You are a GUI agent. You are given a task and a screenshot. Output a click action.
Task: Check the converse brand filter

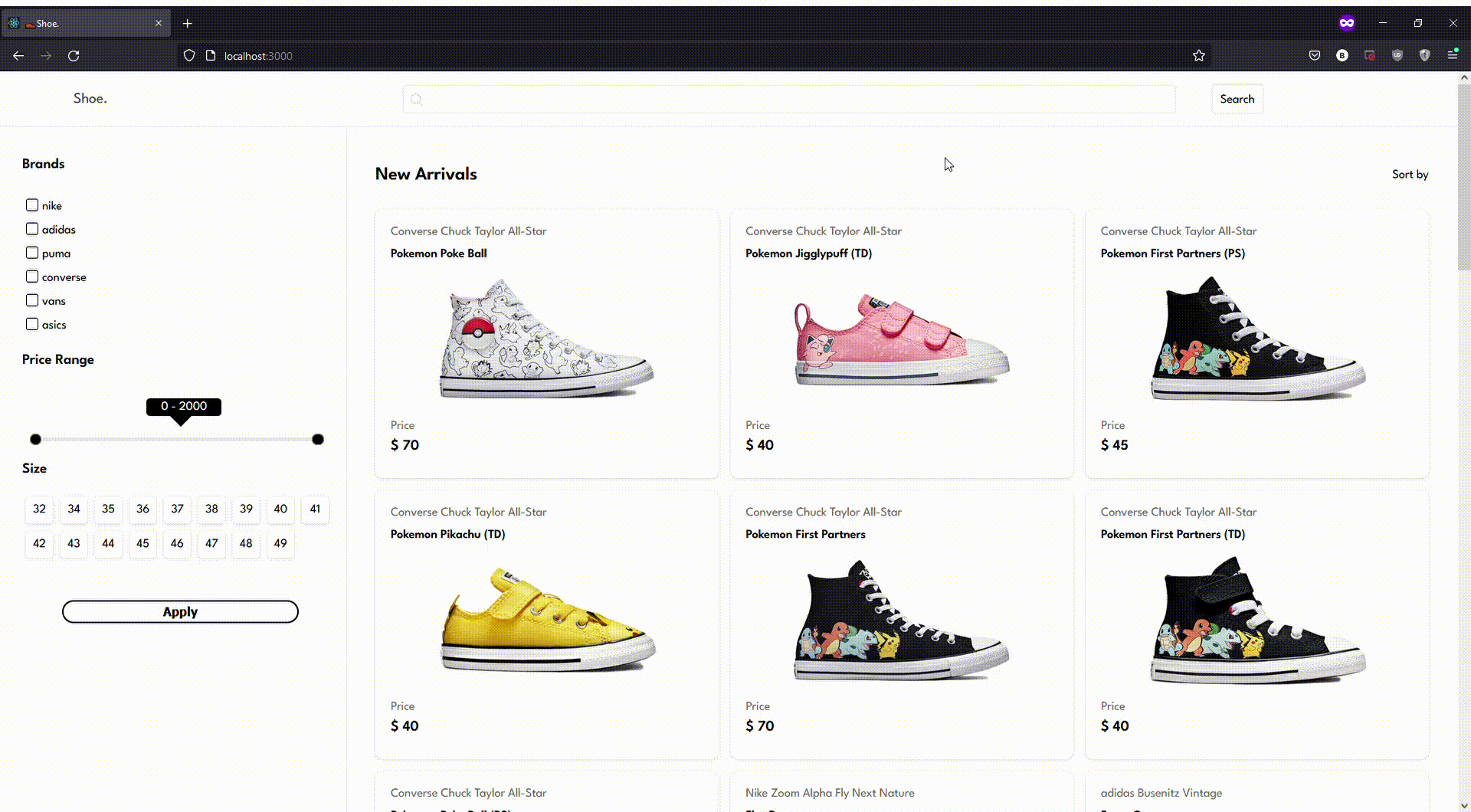[32, 277]
